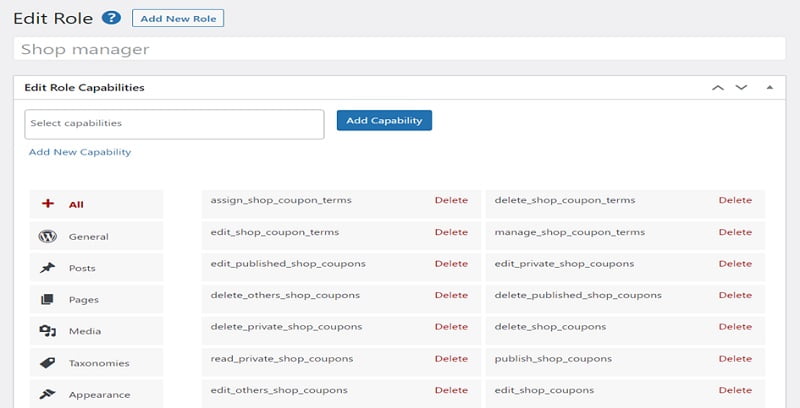Click the pages stack icon
This screenshot has height=408, width=800.
click(47, 299)
